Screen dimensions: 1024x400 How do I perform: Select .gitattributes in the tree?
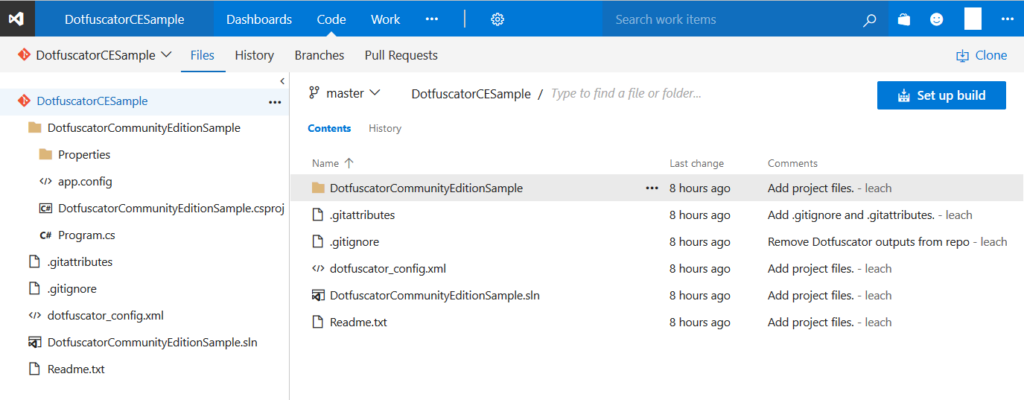(80, 262)
